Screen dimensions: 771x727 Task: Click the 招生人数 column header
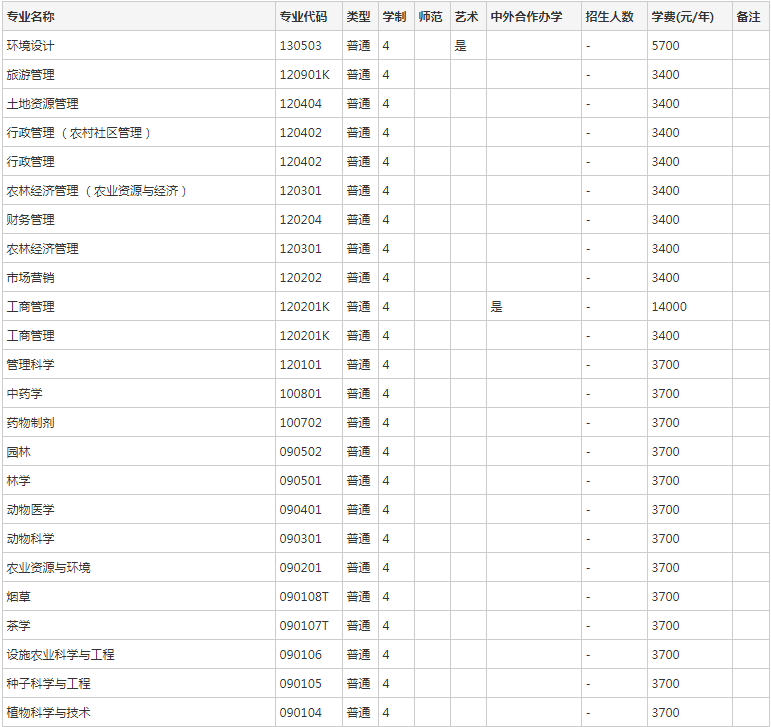click(x=610, y=17)
